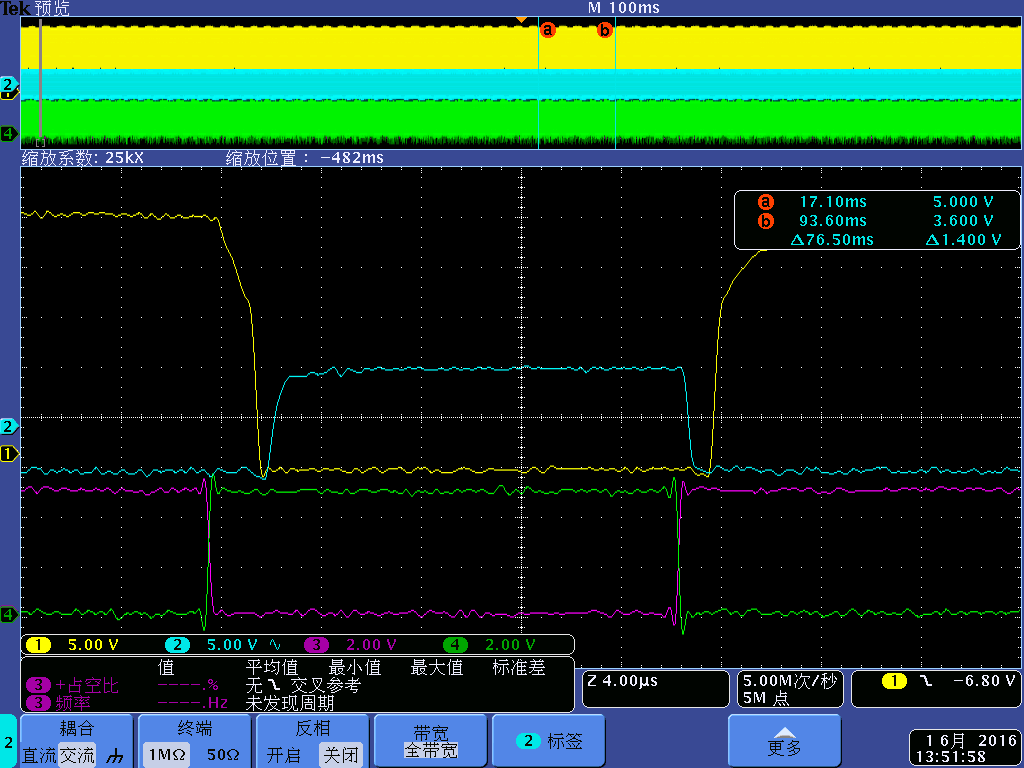Click the 全带宽 full bandwidth value

coord(431,750)
